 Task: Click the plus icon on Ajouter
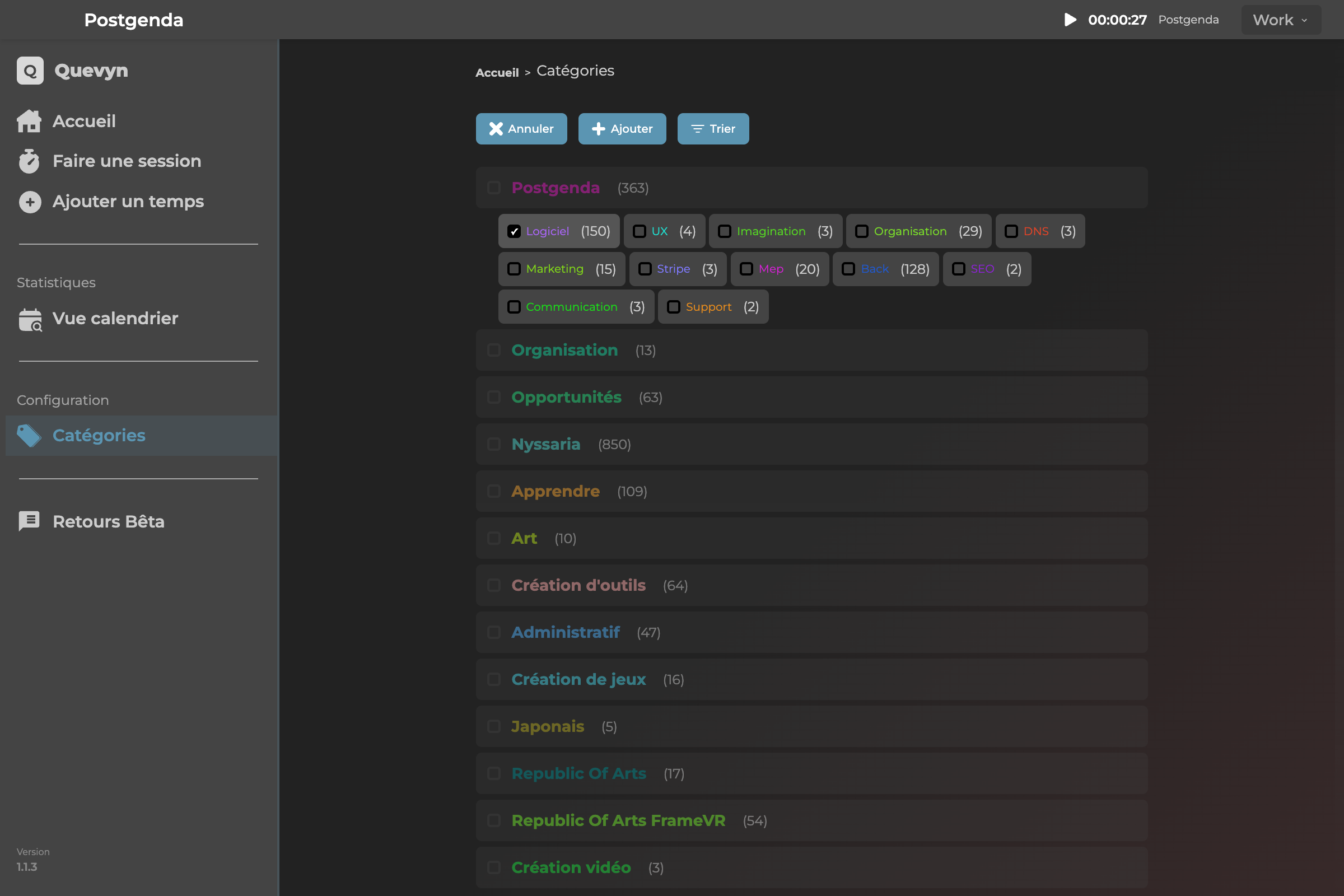point(598,129)
